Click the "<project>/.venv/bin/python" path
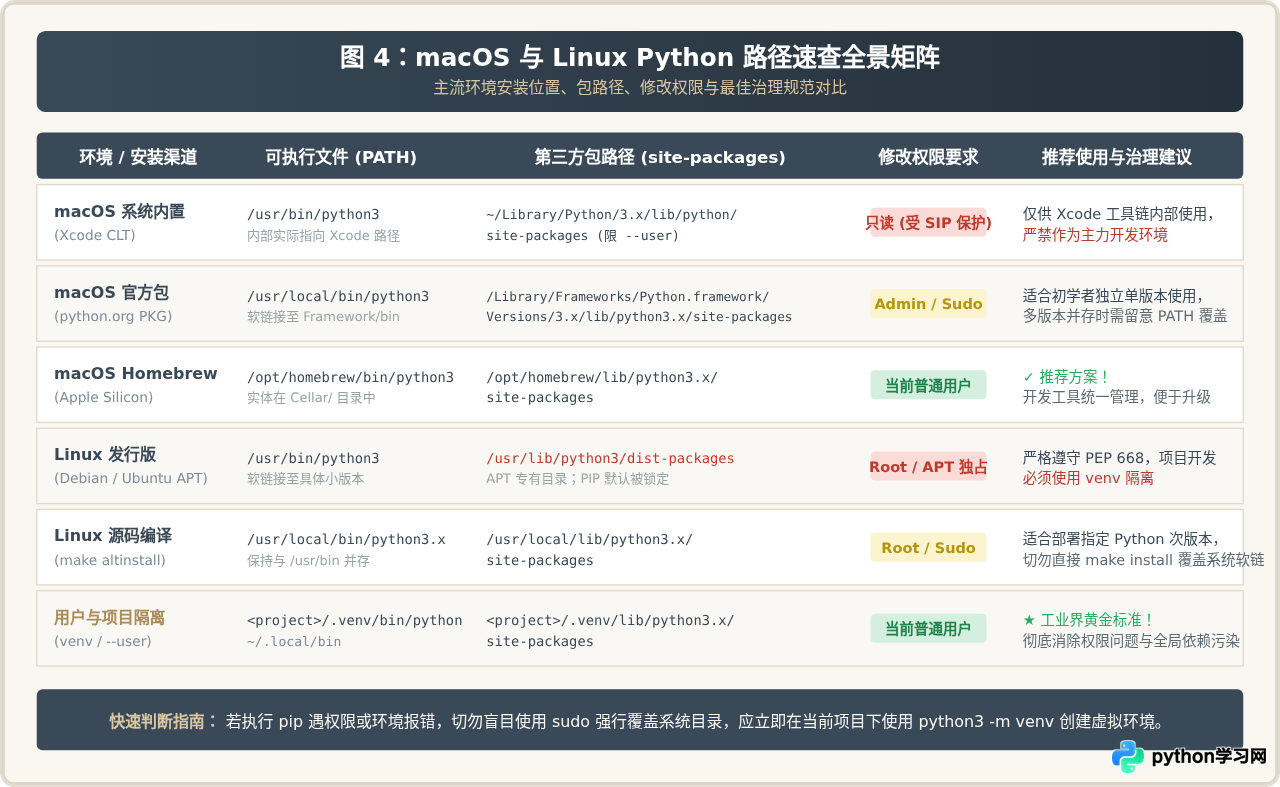Screen dimensions: 1280x787 (355, 620)
